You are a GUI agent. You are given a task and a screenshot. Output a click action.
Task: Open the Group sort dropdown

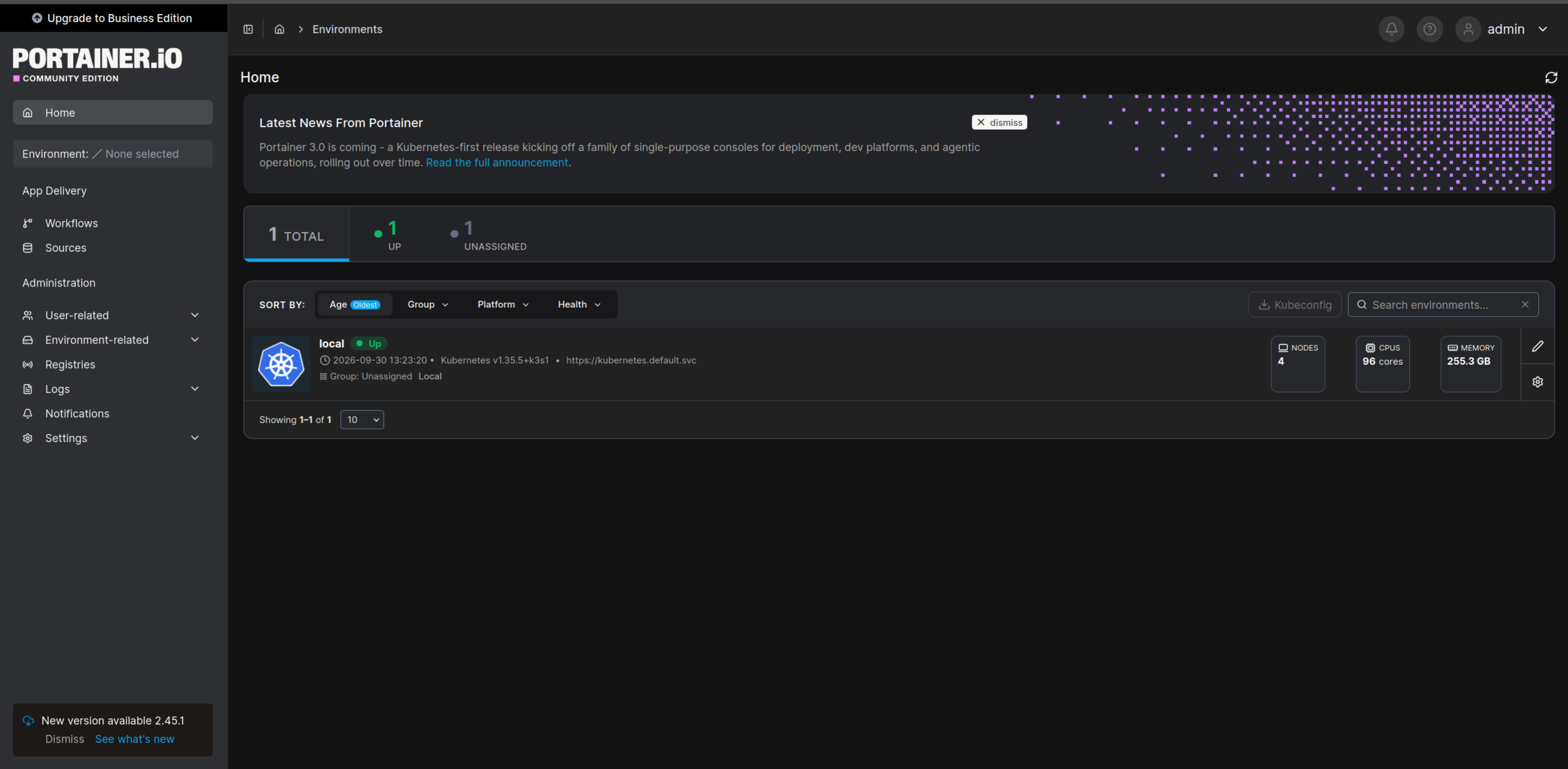click(427, 304)
